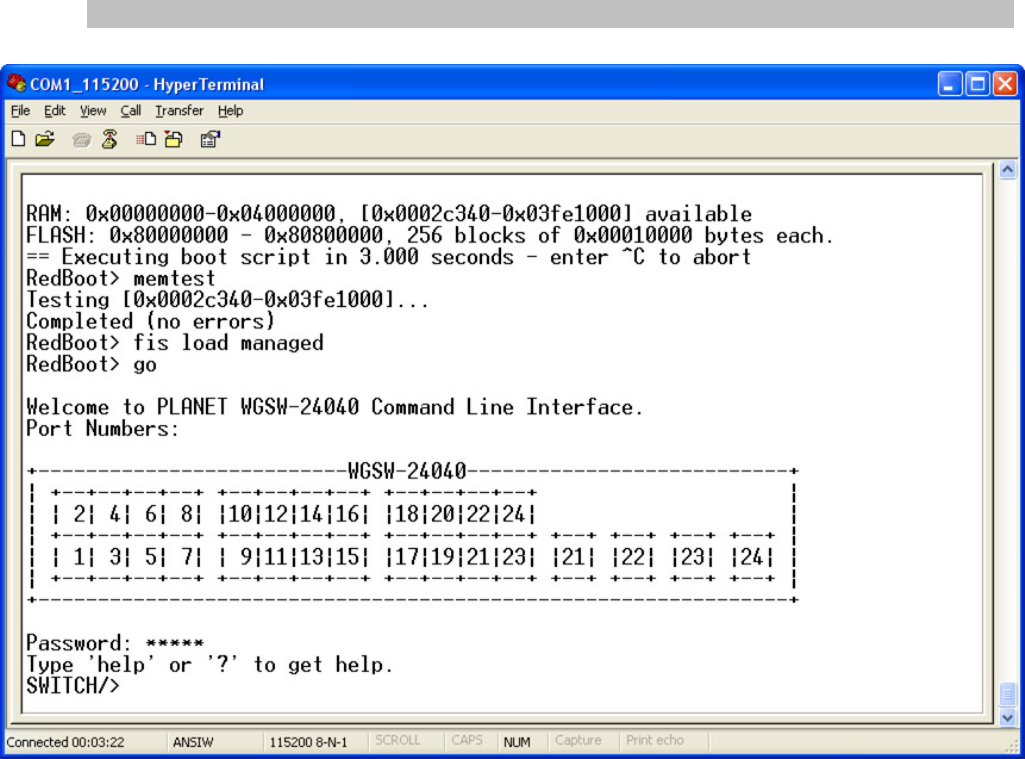This screenshot has width=1025, height=759.
Task: Maximize the HyperTerminal window
Action: coord(977,84)
